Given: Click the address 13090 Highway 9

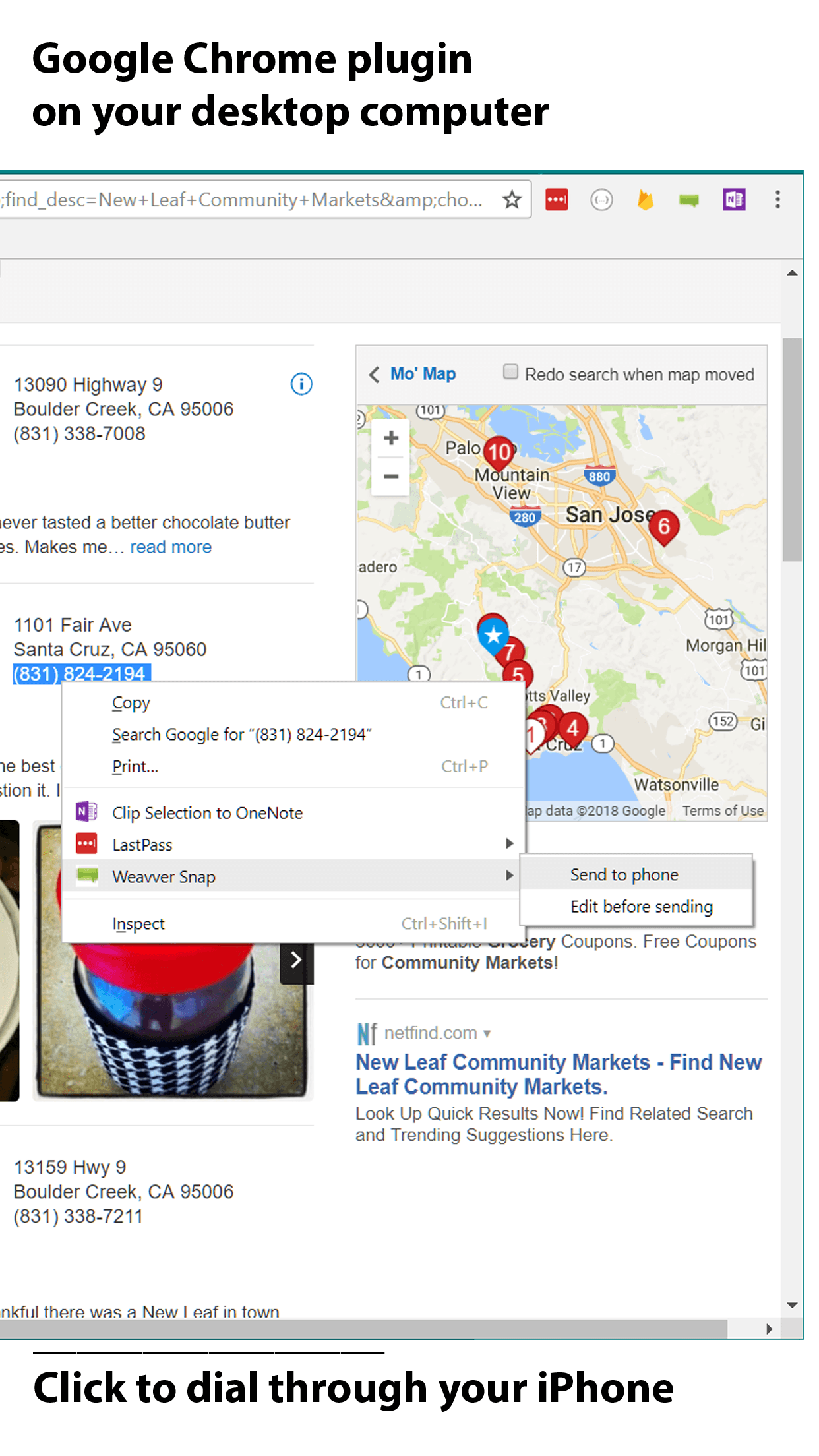Looking at the screenshot, I should [88, 385].
